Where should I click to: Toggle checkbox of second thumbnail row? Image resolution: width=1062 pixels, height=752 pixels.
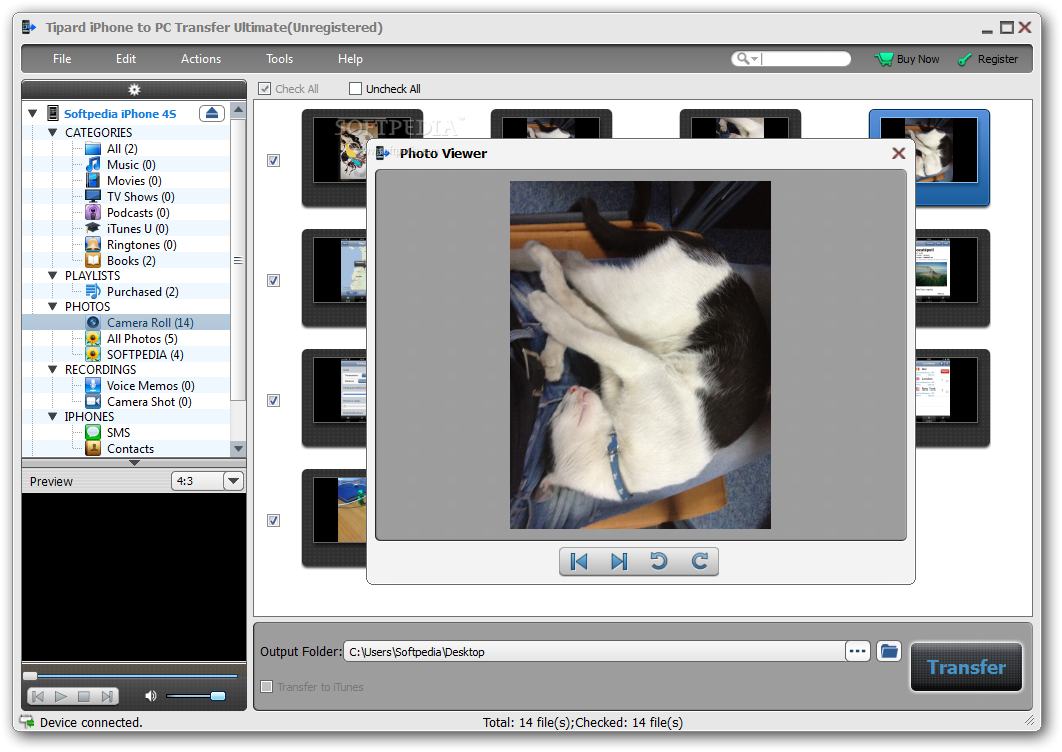(273, 280)
